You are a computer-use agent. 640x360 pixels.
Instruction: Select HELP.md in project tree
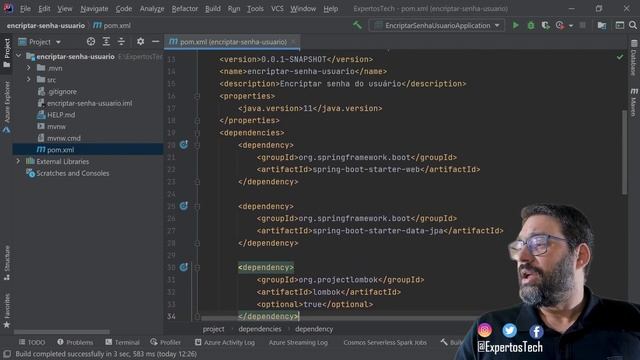coord(60,115)
